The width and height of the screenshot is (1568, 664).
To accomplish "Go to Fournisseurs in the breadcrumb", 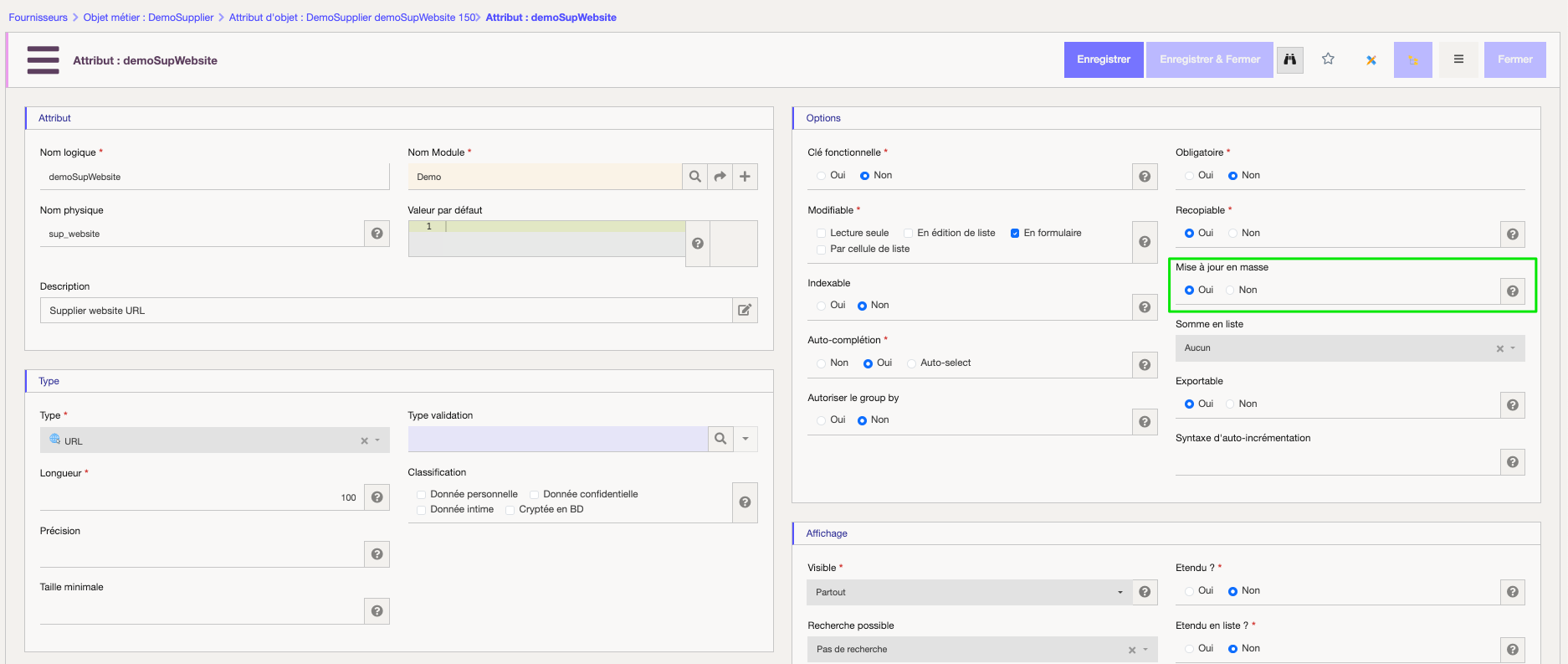I will pyautogui.click(x=38, y=18).
